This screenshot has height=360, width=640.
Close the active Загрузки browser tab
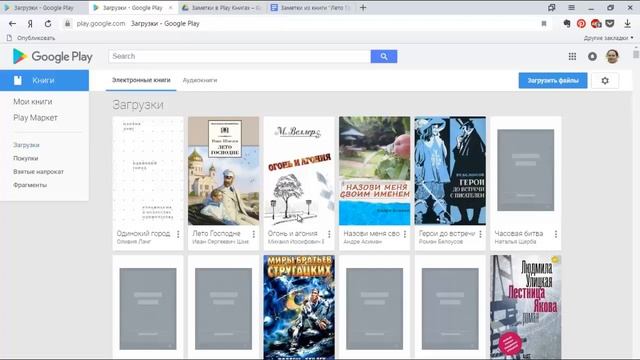pos(171,7)
